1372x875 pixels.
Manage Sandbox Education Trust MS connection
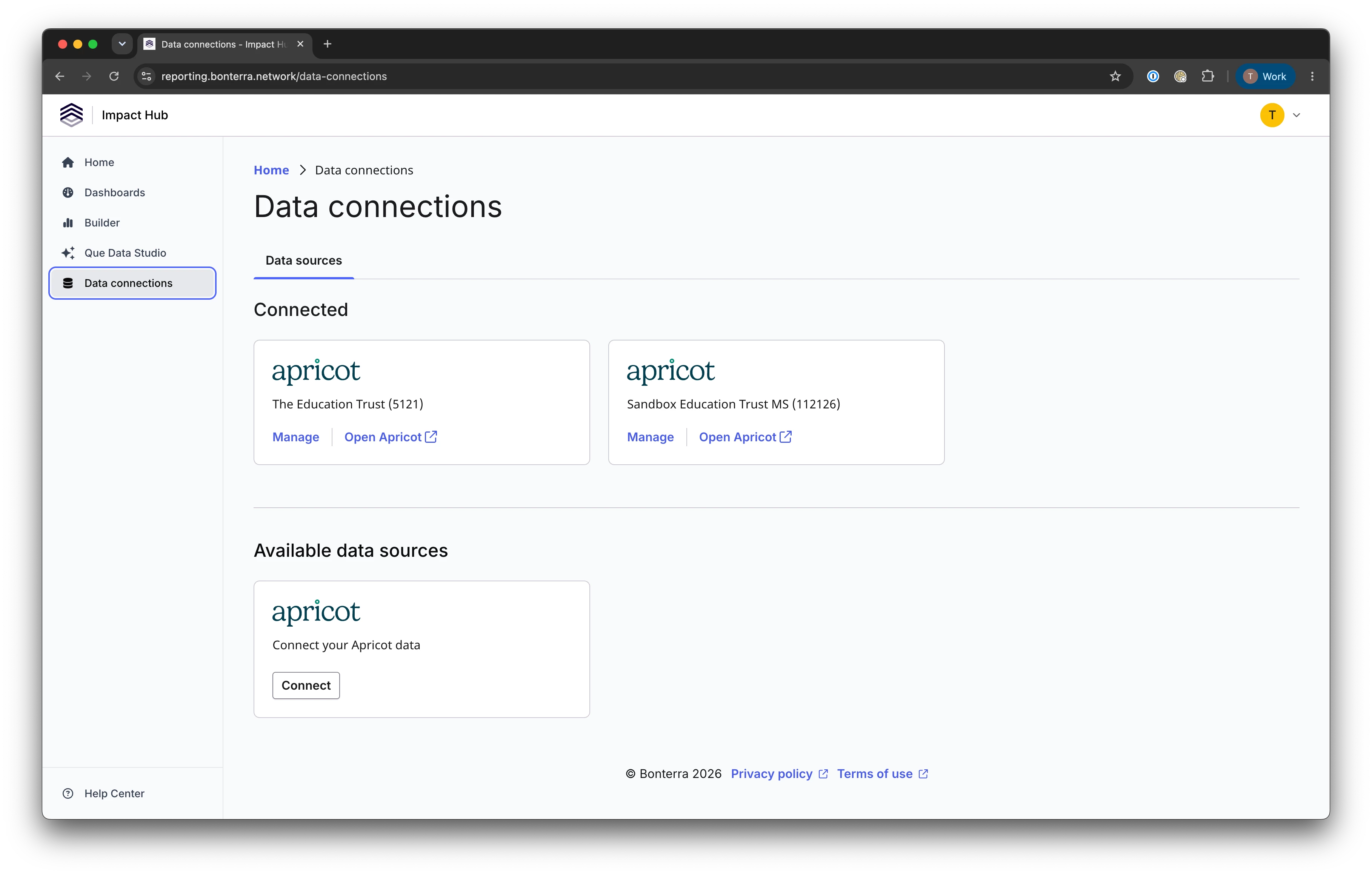point(650,437)
